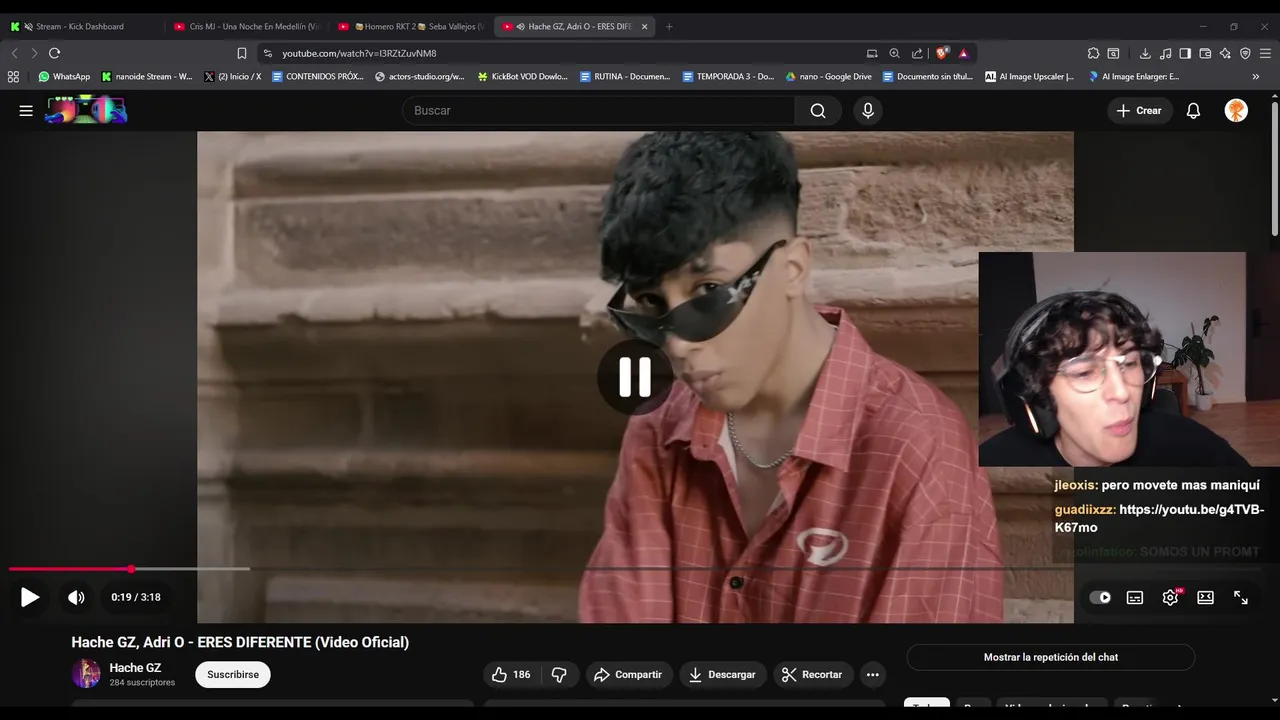Open the more actions ellipsis menu
The image size is (1280, 720).
(x=872, y=675)
